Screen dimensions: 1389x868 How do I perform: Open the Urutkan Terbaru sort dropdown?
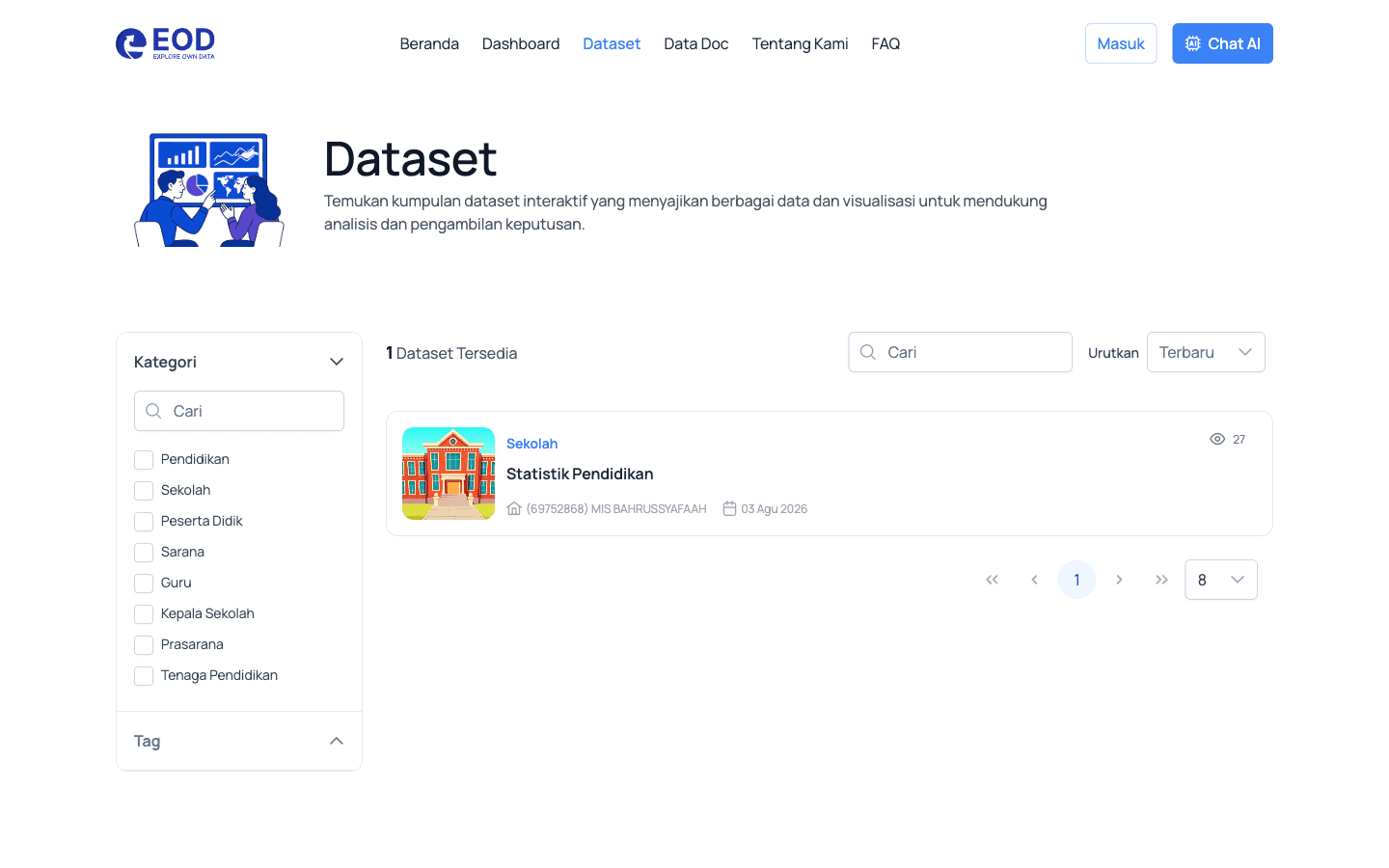(1206, 352)
